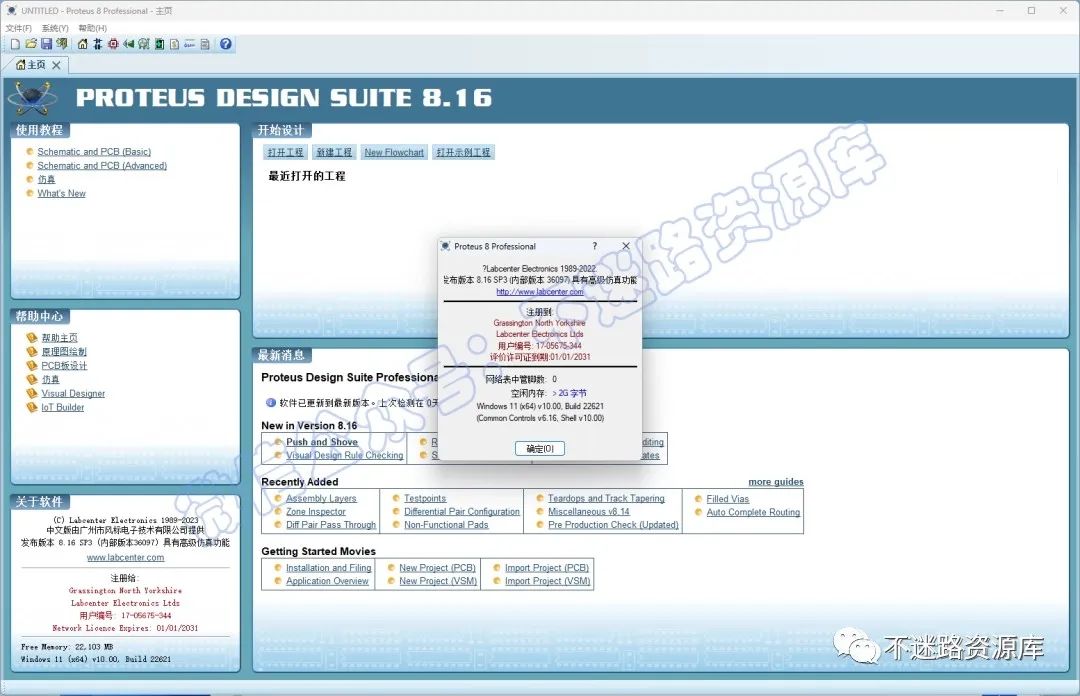Open the 系统(Y) menu
Viewport: 1080px width, 696px height.
(x=54, y=28)
